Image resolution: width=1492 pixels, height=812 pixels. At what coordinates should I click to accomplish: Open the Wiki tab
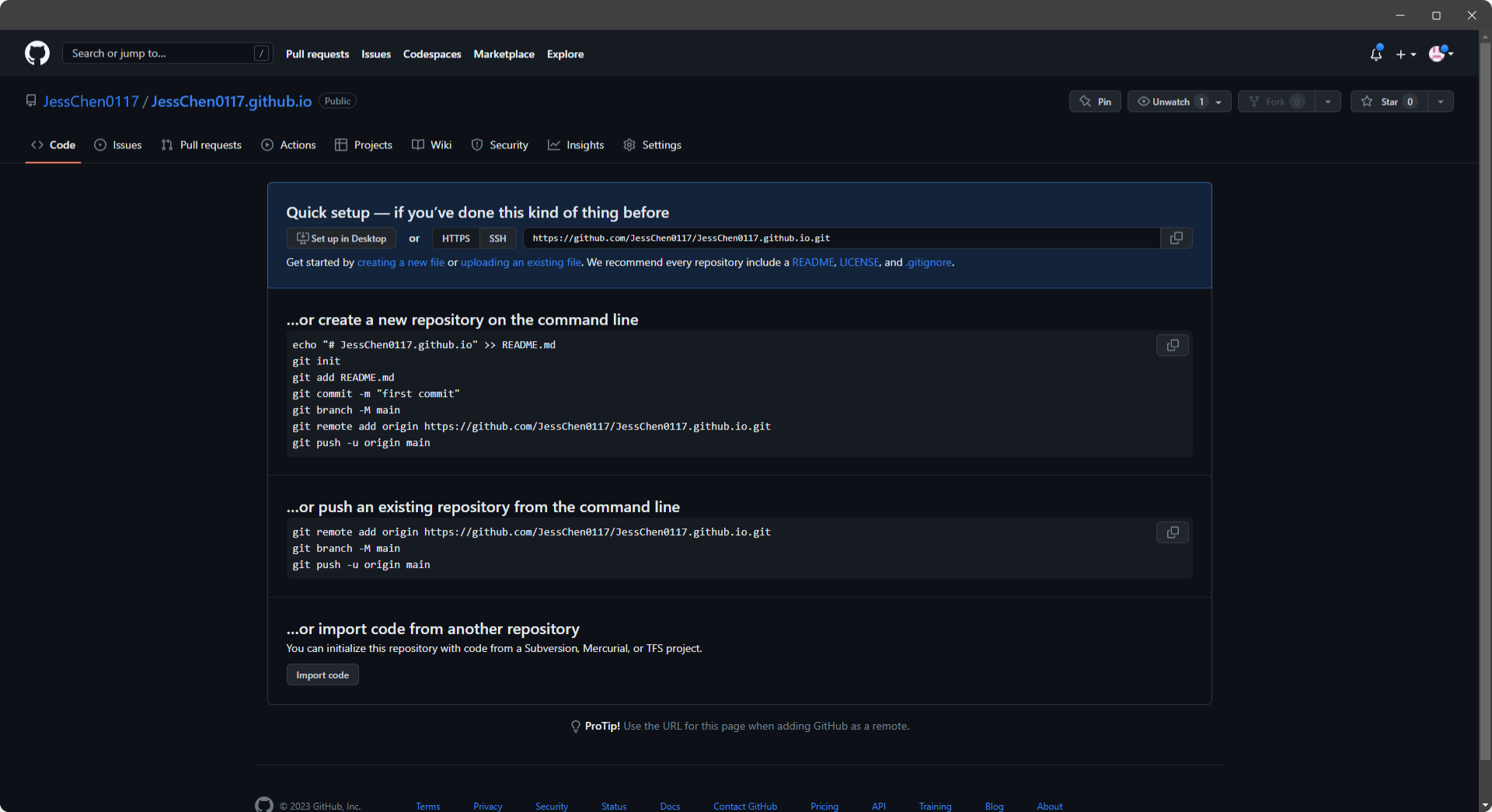click(431, 145)
